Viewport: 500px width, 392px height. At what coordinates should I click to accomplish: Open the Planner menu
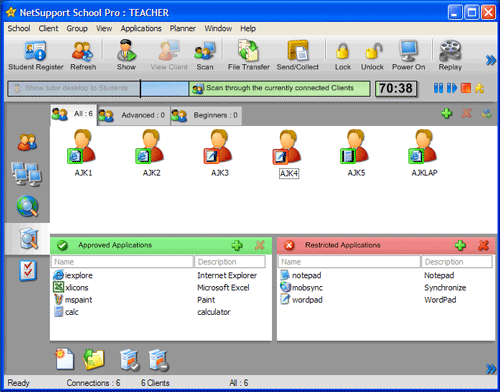183,29
